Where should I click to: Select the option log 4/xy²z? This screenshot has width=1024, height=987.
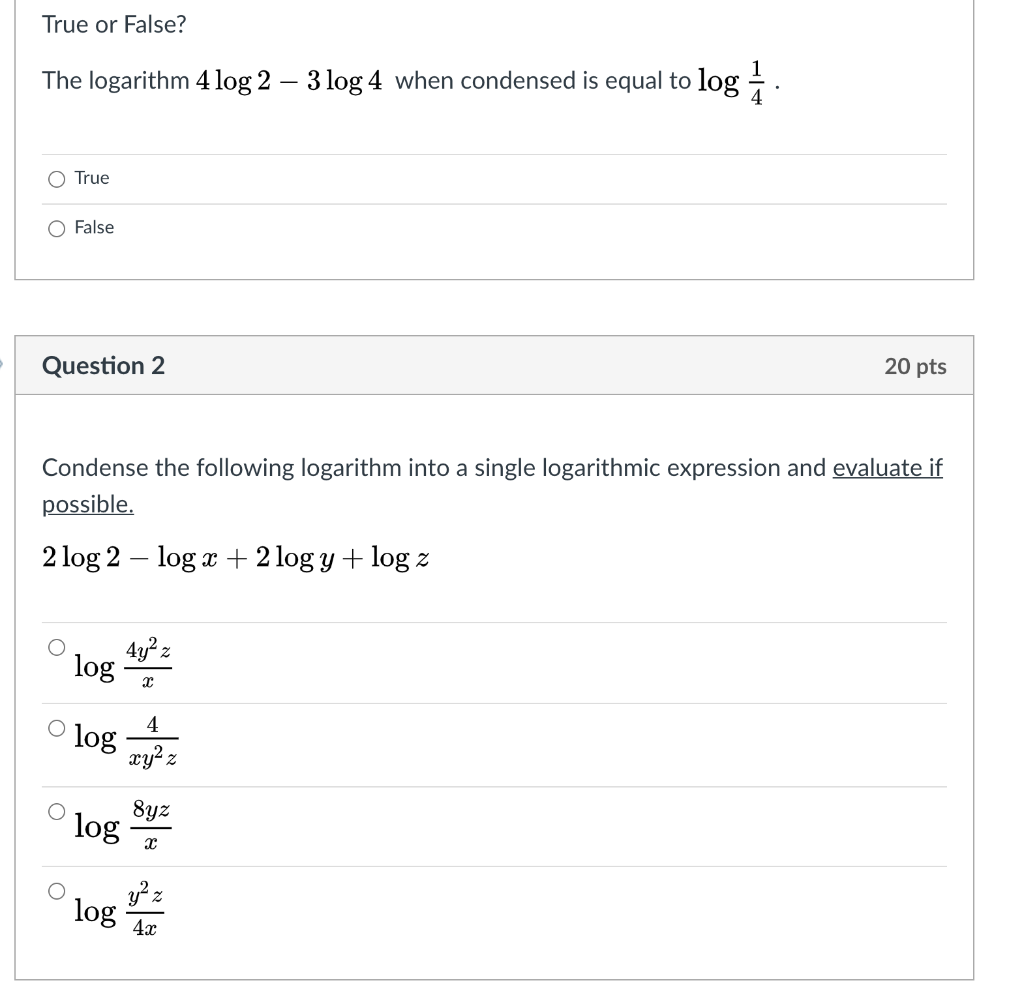click(x=56, y=729)
